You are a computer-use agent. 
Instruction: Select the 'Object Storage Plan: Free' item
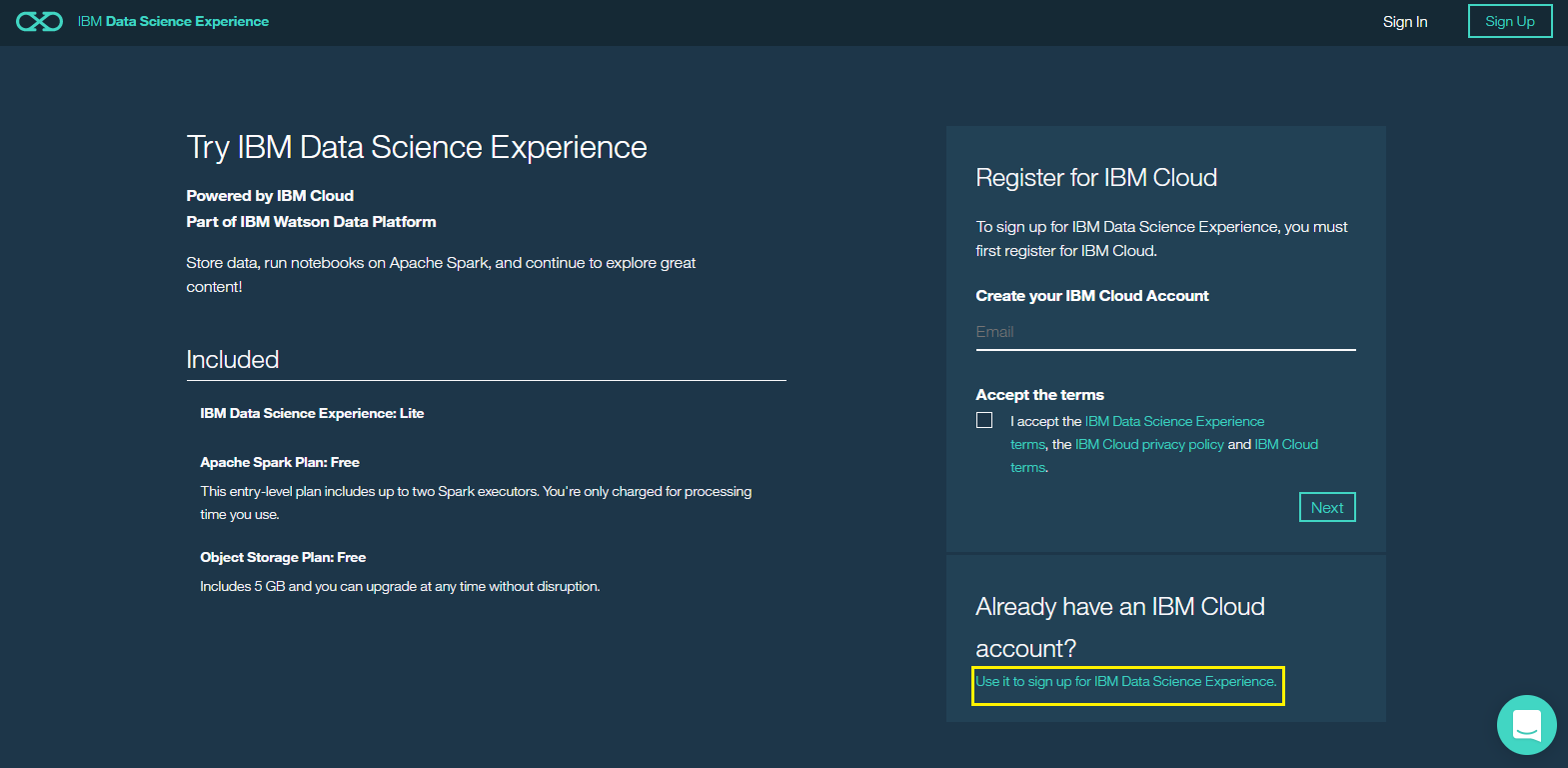282,557
